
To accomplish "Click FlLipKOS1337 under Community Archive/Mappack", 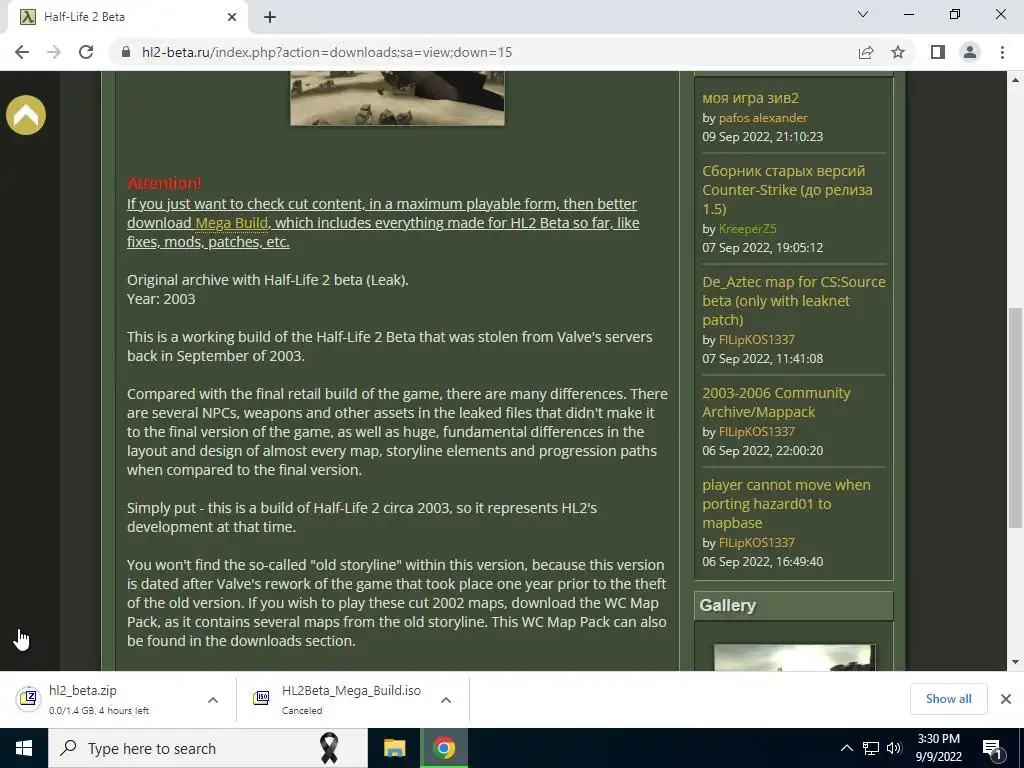I will point(756,431).
